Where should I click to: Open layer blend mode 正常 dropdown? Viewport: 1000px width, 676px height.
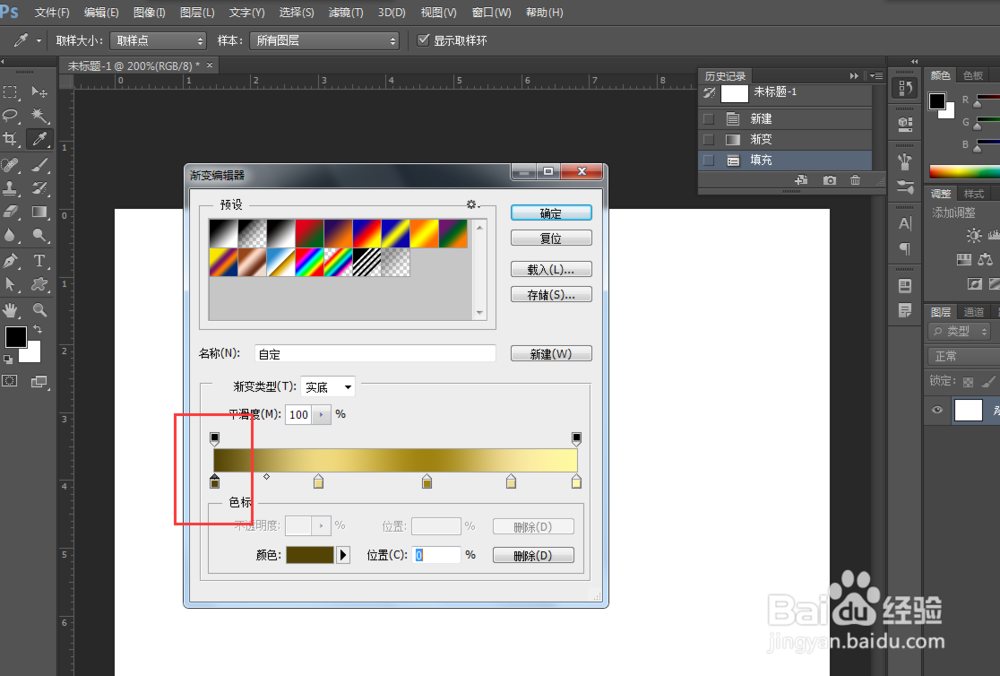coord(963,356)
